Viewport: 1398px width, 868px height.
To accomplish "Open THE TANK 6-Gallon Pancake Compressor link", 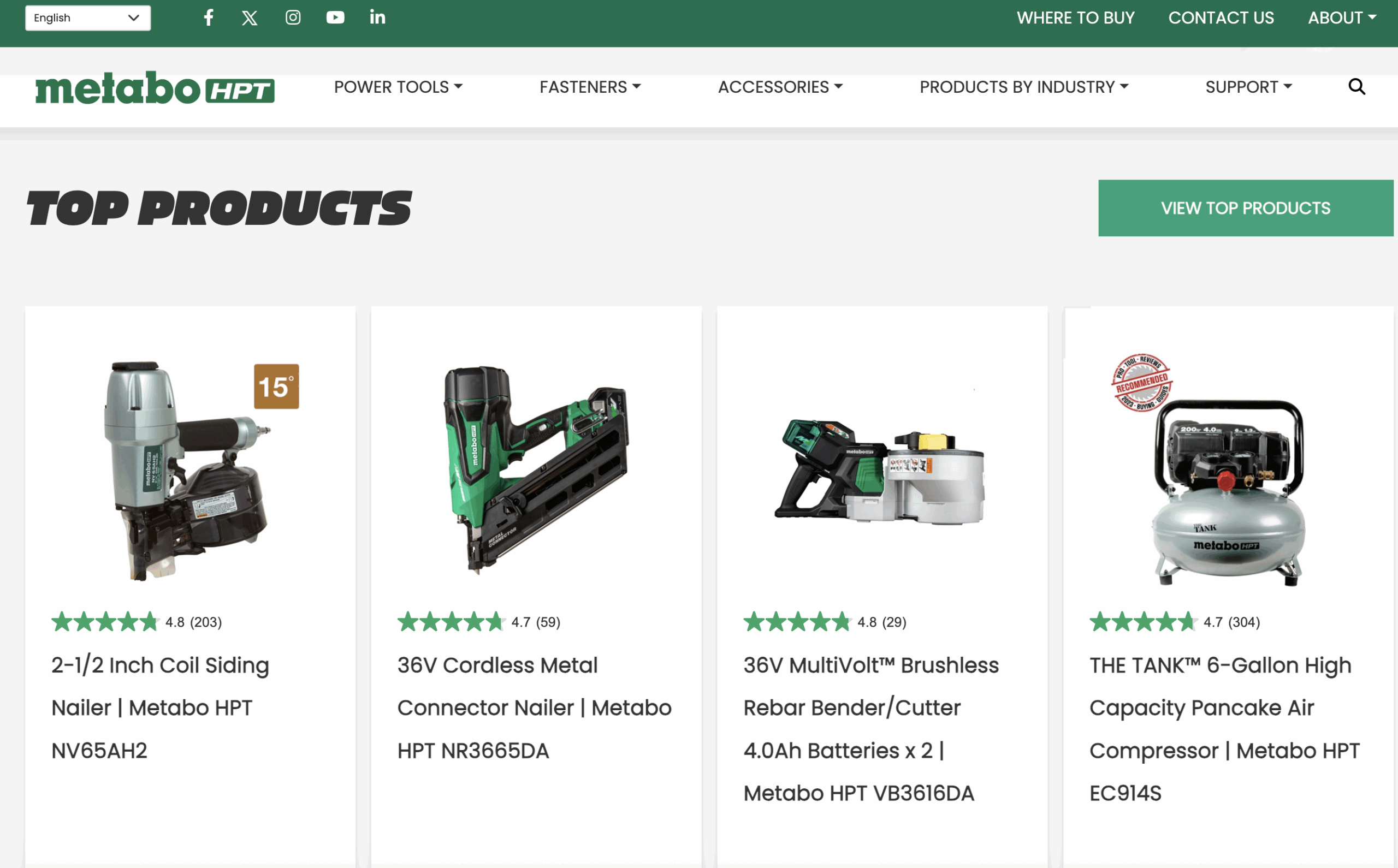I will [1224, 729].
